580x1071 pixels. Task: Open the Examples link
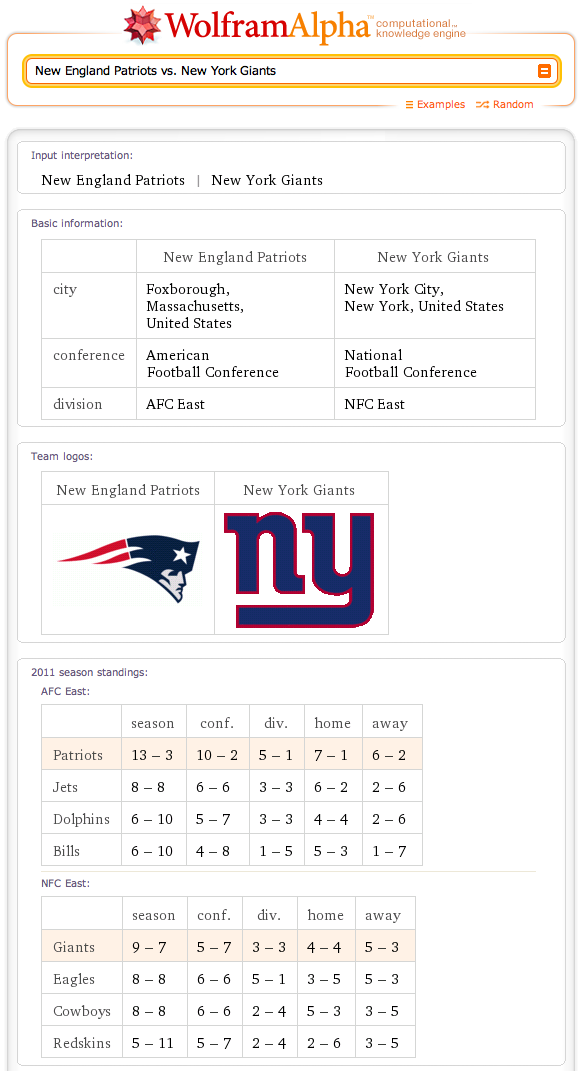(441, 105)
